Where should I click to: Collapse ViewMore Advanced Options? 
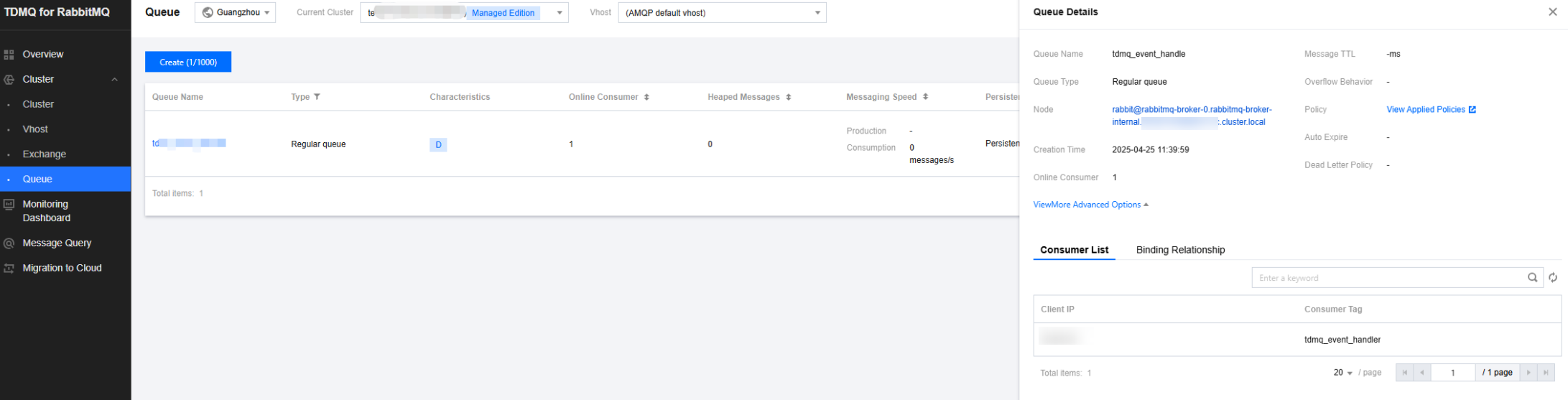[1090, 205]
